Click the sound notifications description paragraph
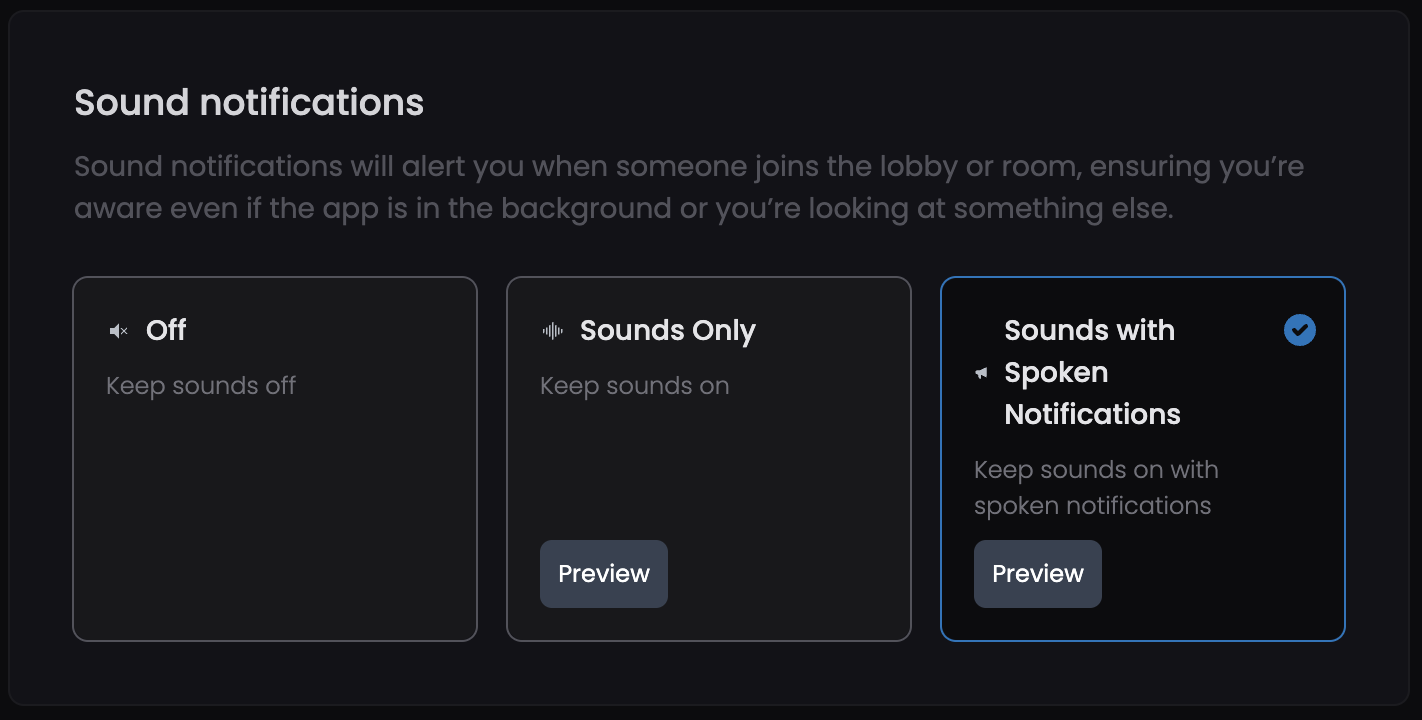Viewport: 1422px width, 720px height. 689,187
